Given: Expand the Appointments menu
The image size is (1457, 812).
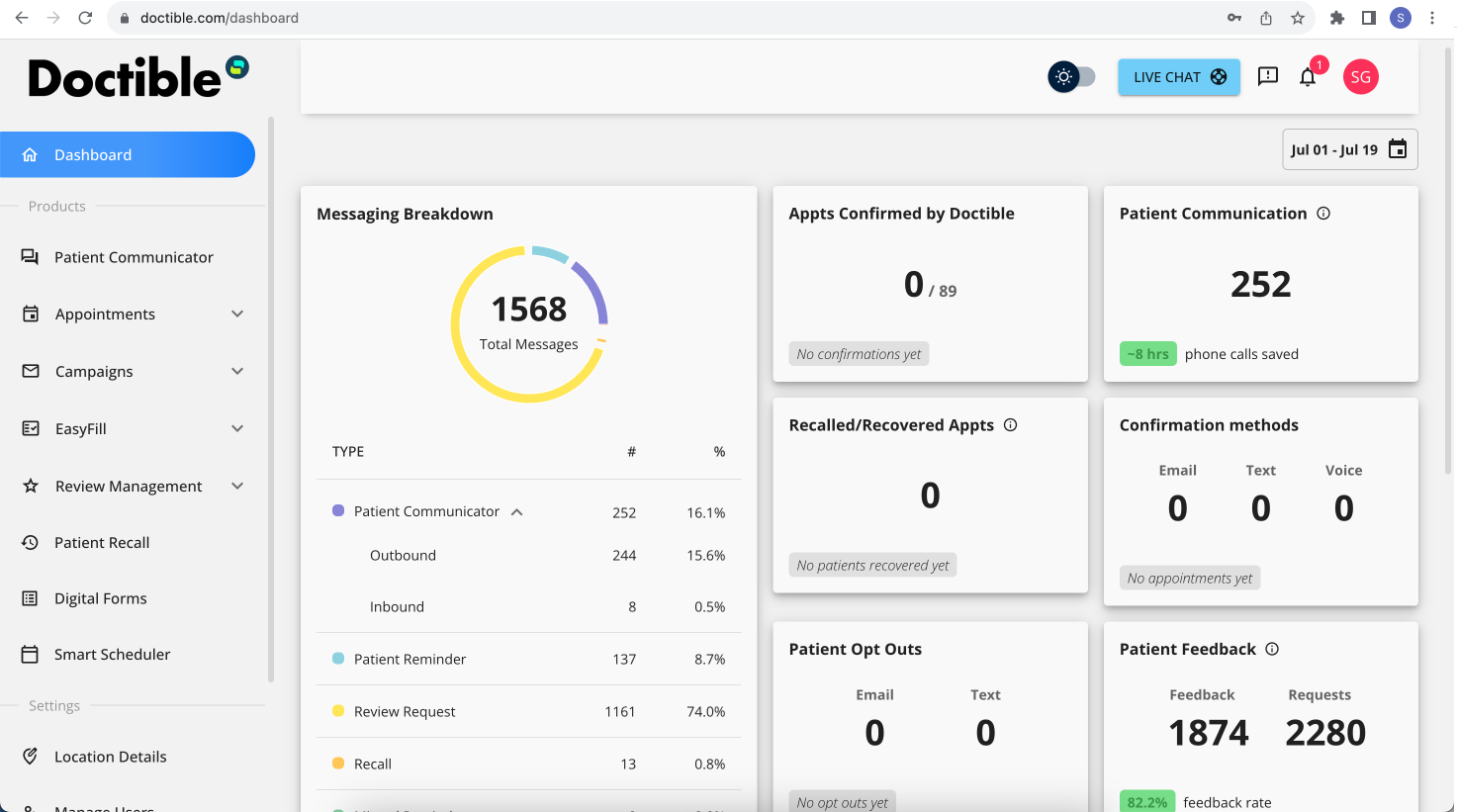Looking at the screenshot, I should [x=237, y=314].
